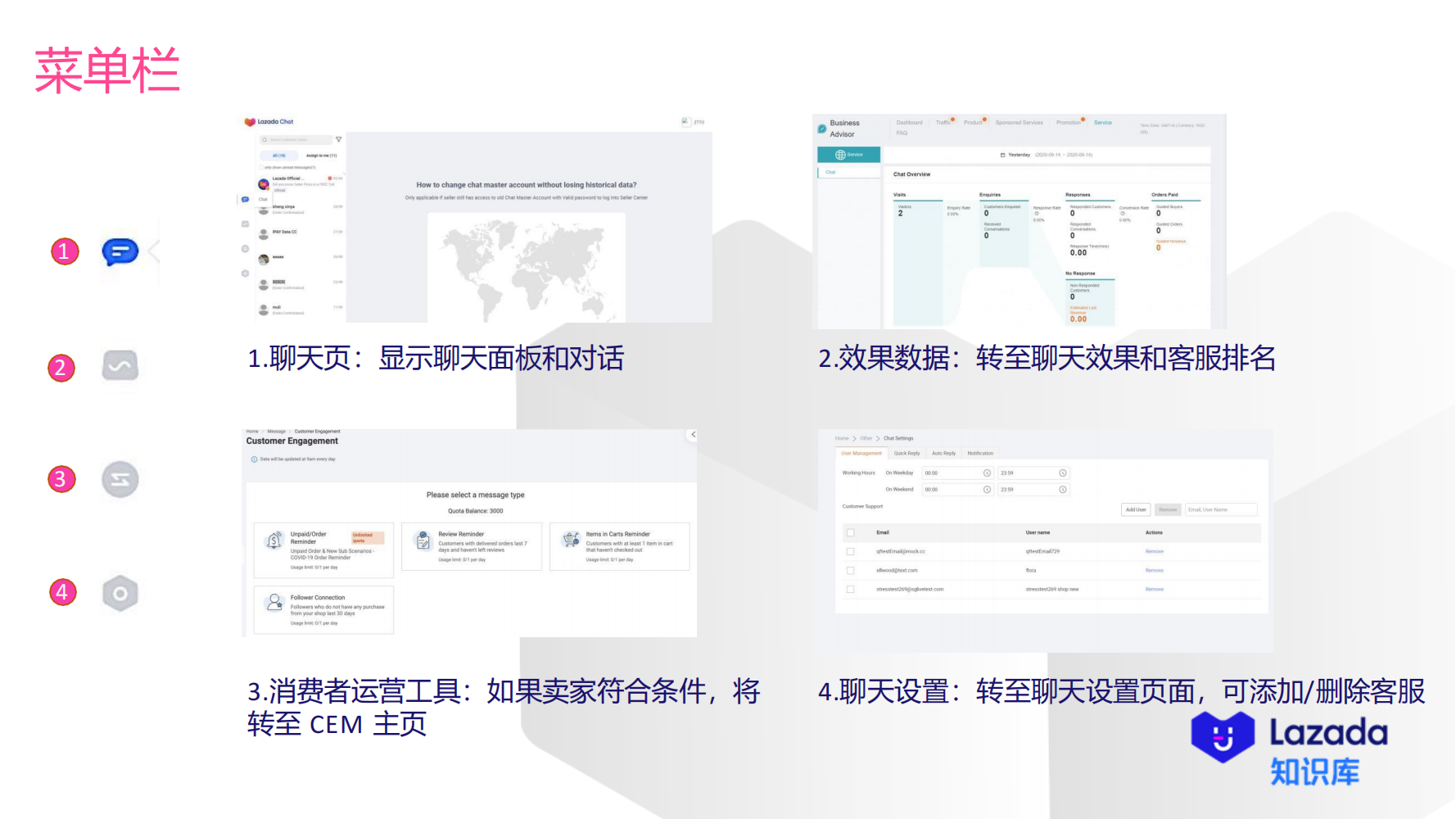Viewport: 1456px width, 819px height.
Task: Open the Yesterday date range picker
Action: point(1047,155)
